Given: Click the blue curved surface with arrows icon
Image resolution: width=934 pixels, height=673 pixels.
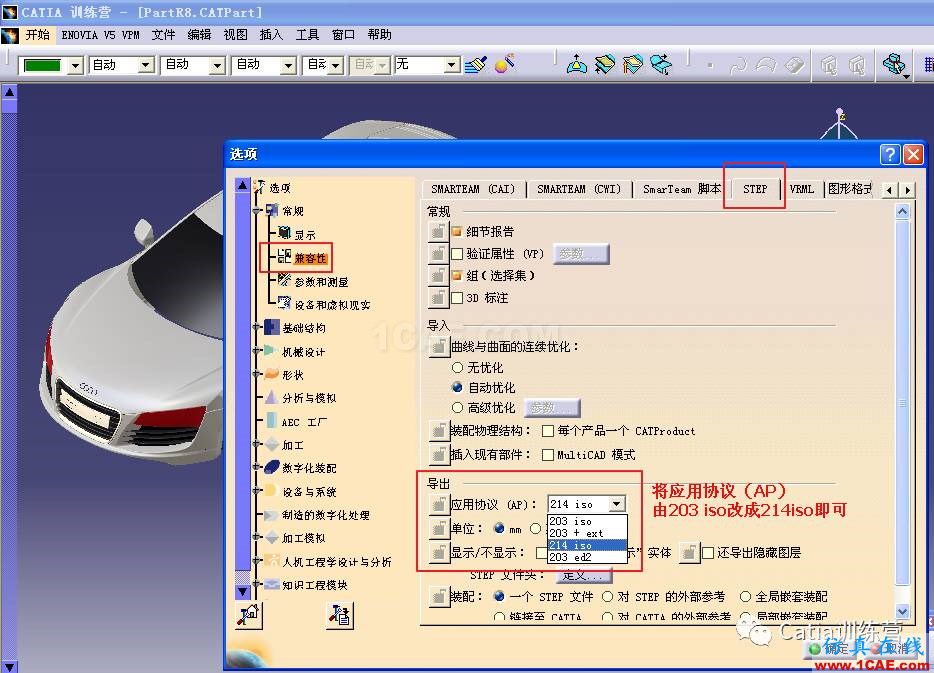Looking at the screenshot, I should tap(661, 64).
